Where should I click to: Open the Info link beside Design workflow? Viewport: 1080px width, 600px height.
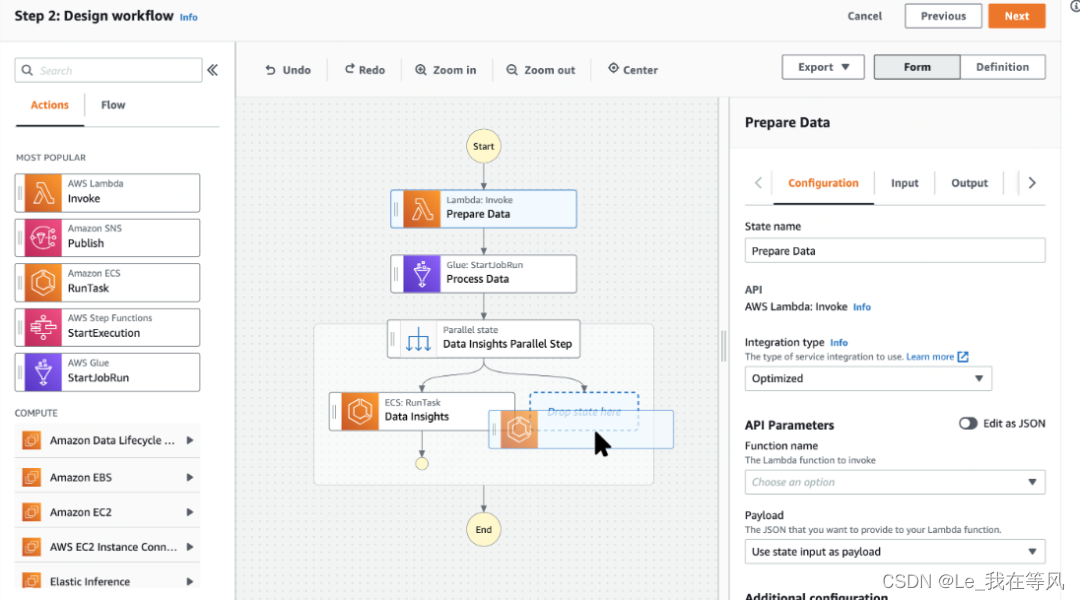tap(189, 17)
